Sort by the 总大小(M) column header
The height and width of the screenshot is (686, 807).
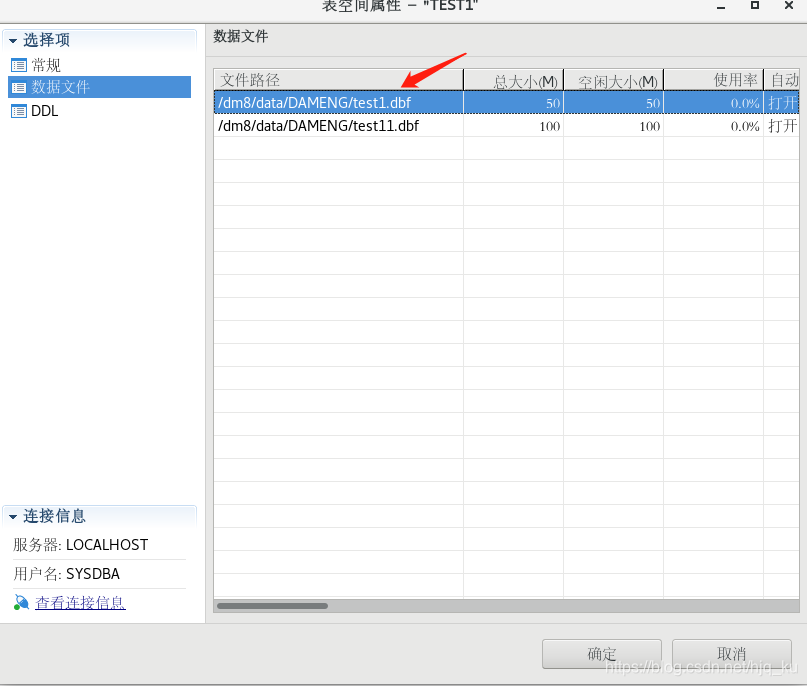point(513,80)
